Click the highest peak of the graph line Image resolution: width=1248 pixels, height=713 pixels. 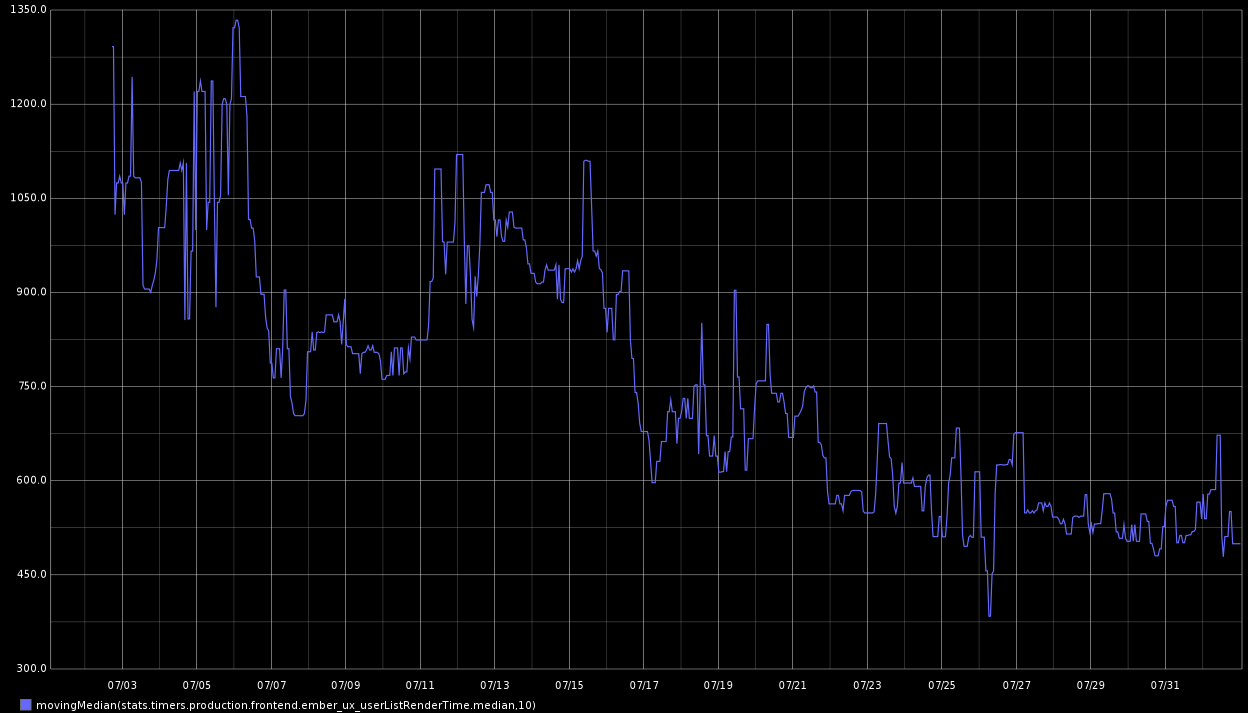(236, 21)
